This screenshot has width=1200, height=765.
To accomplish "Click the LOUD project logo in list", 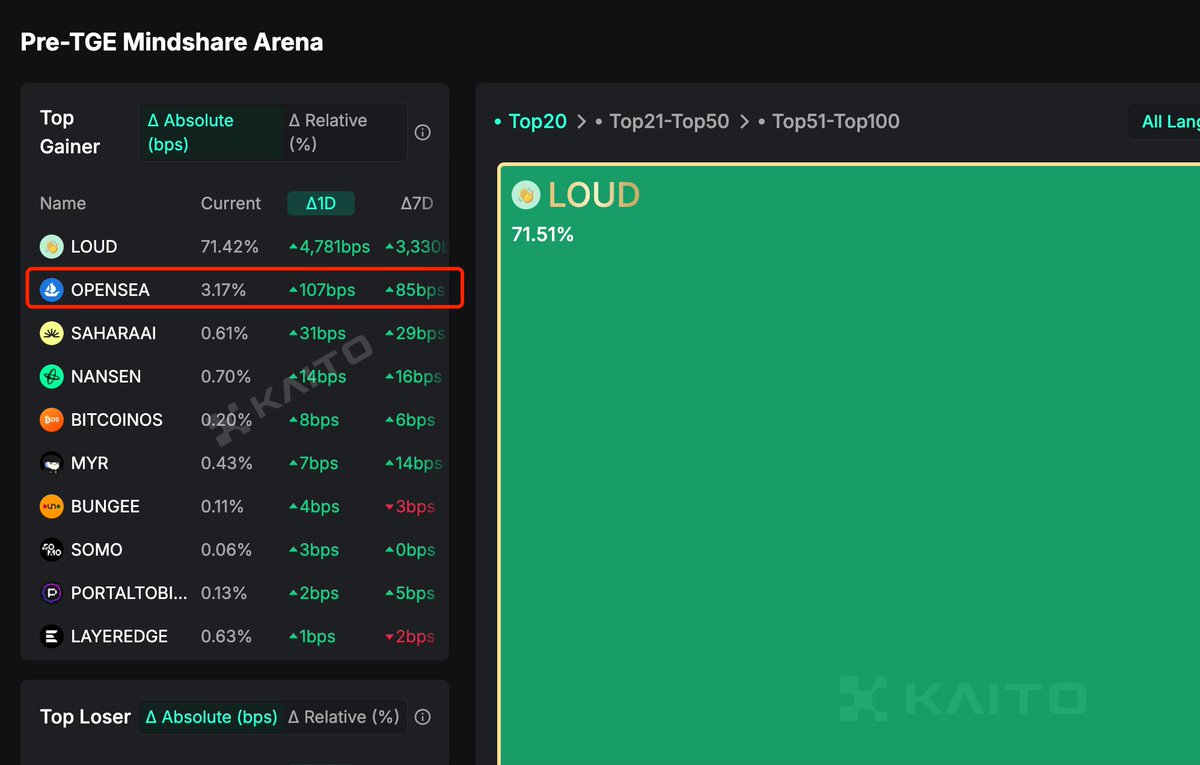I will 52,247.
